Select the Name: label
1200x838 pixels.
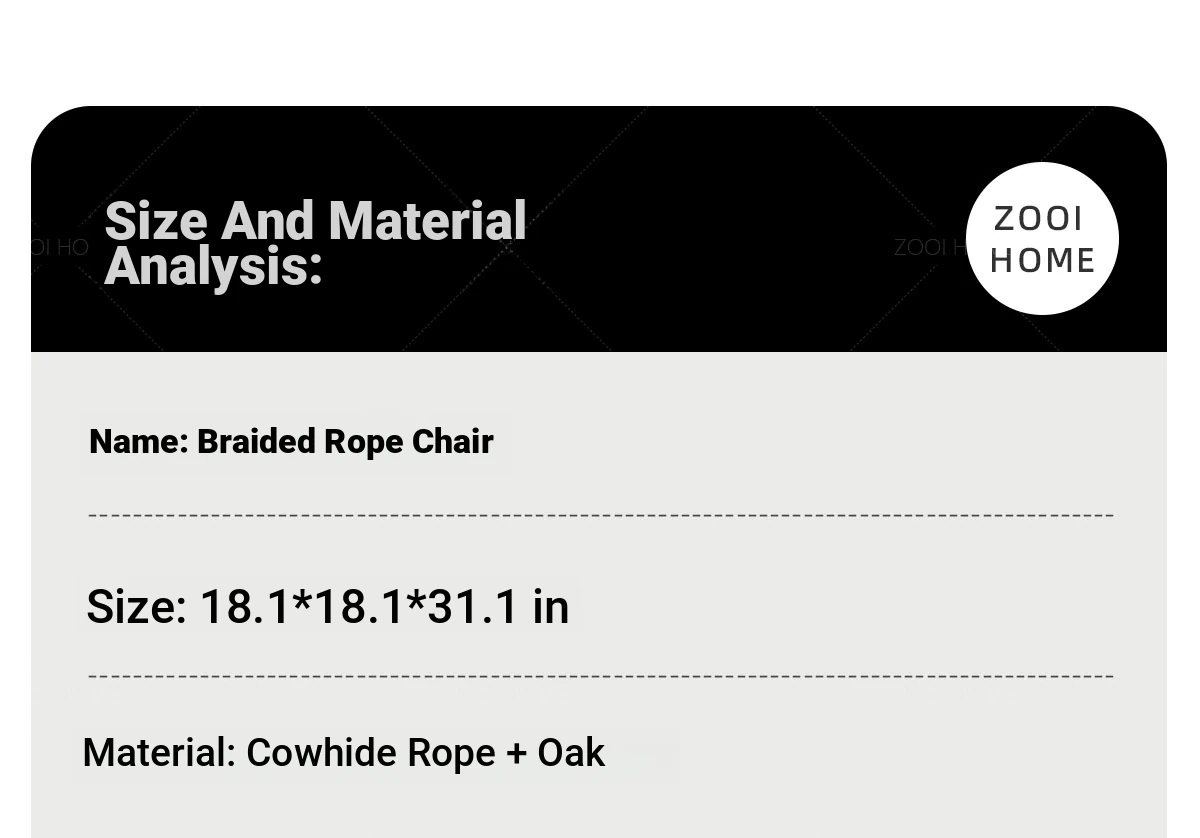[x=139, y=441]
